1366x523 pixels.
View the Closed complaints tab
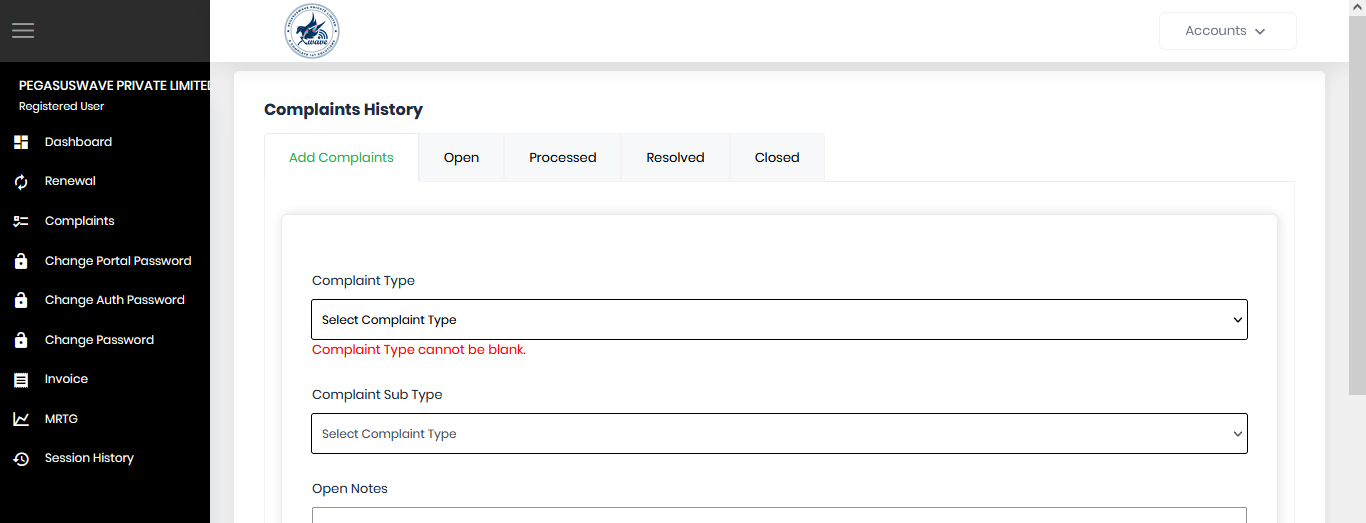[777, 158]
